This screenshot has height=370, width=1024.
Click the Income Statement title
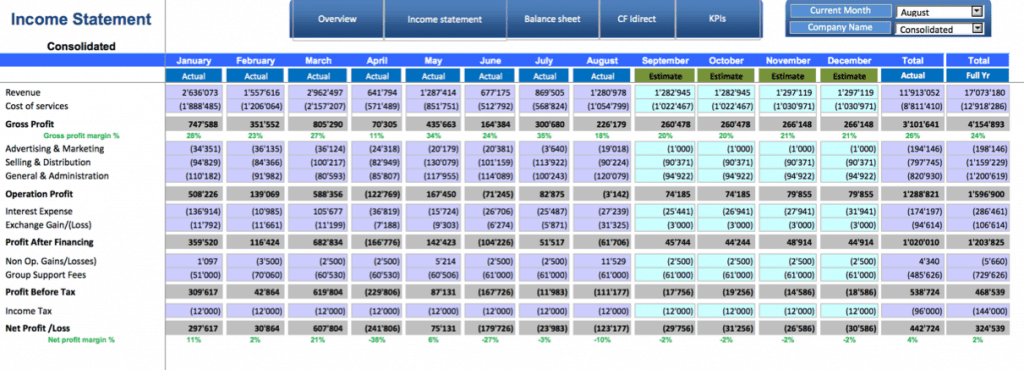coord(82,20)
